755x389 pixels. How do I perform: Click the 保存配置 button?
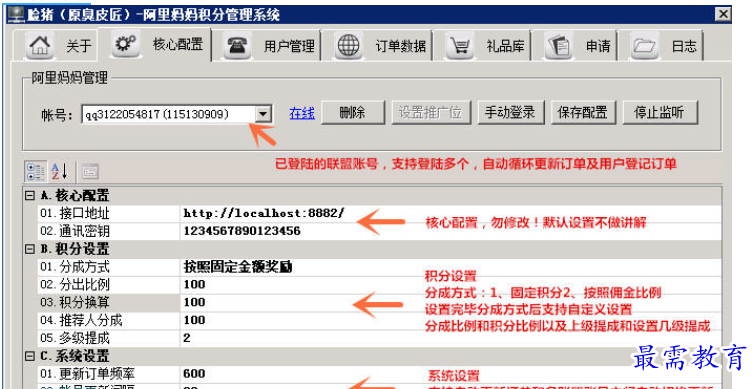click(583, 113)
